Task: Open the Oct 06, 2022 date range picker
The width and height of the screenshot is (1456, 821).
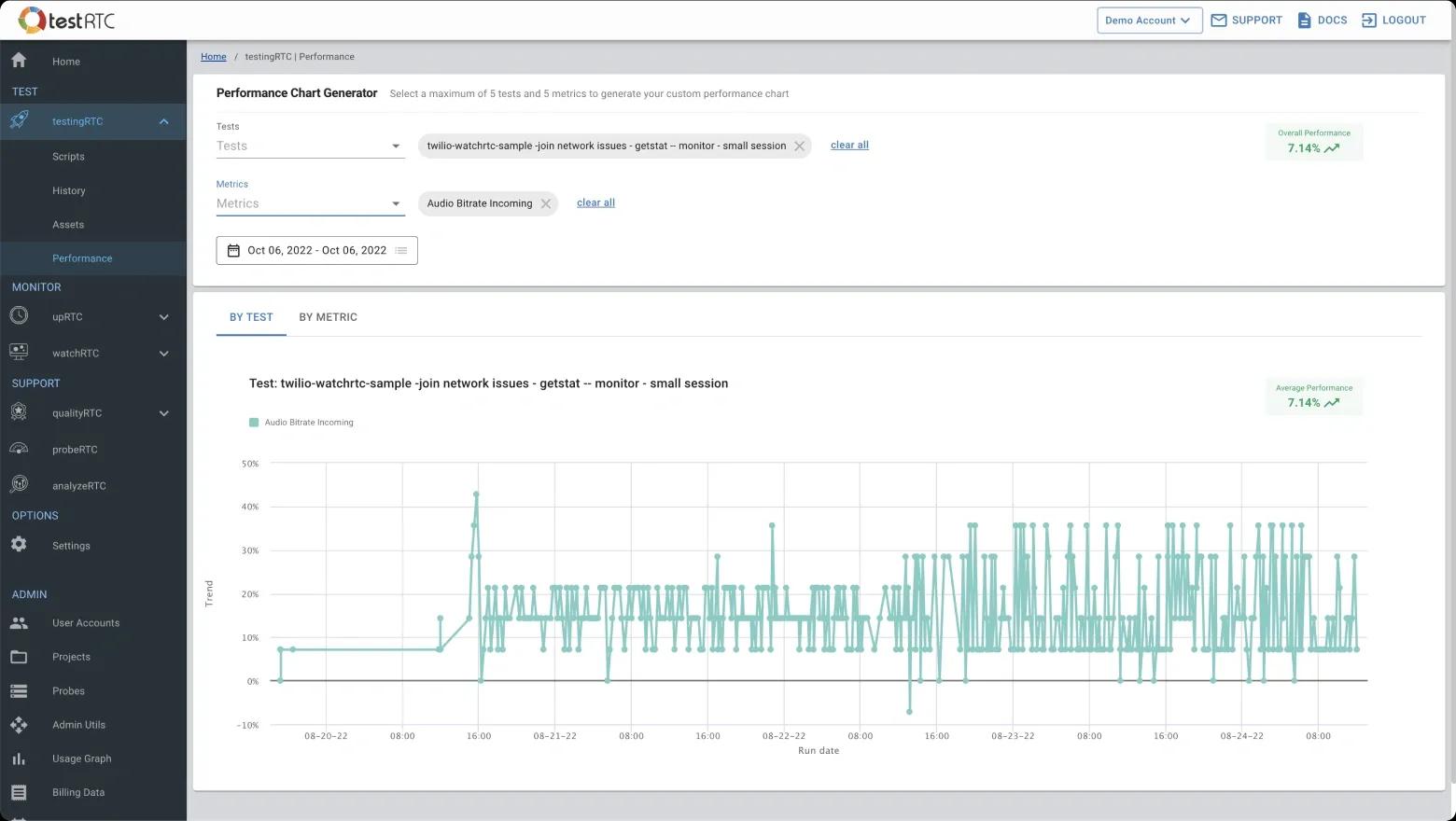Action: click(x=316, y=250)
